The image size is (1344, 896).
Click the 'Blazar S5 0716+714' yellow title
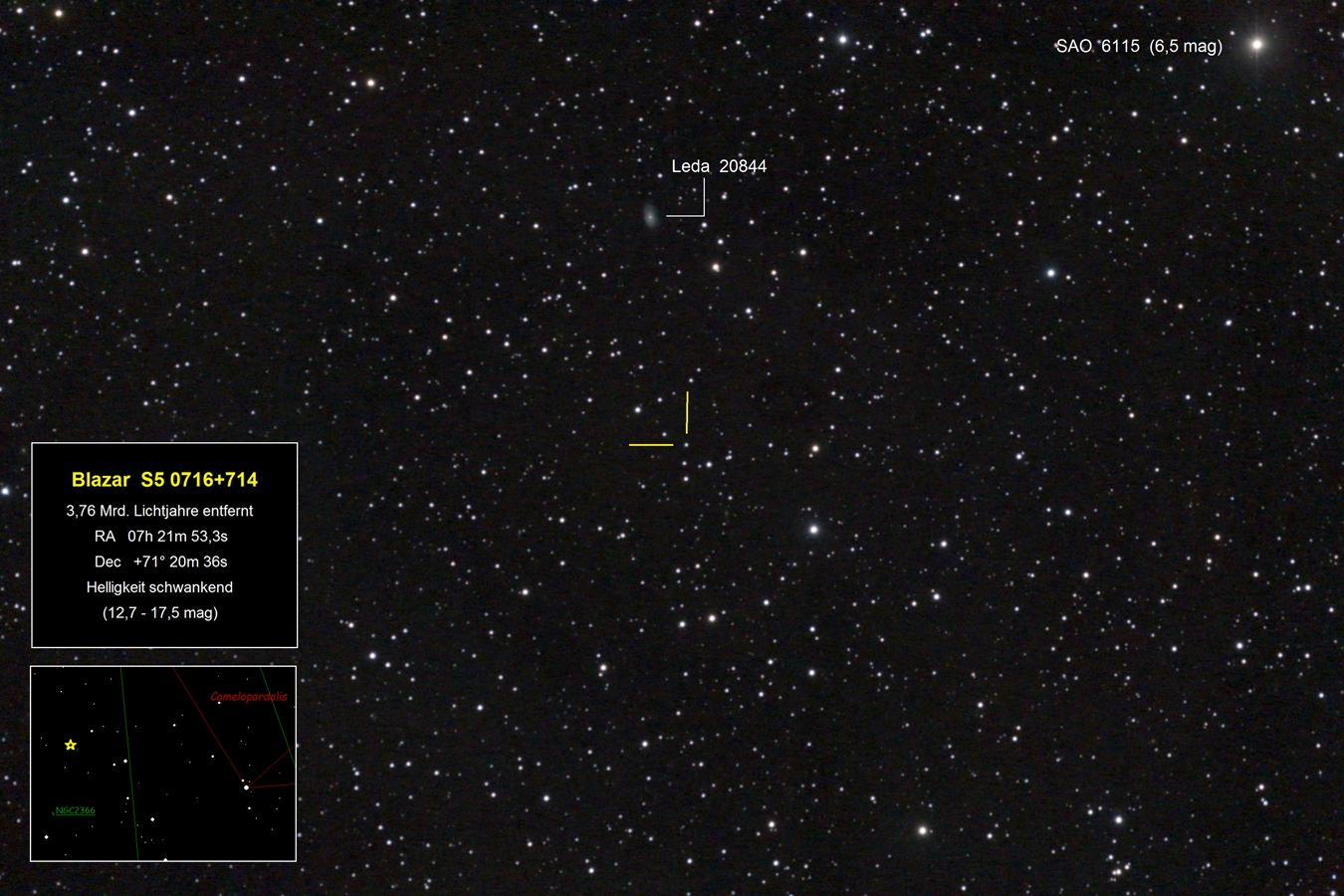pyautogui.click(x=164, y=480)
